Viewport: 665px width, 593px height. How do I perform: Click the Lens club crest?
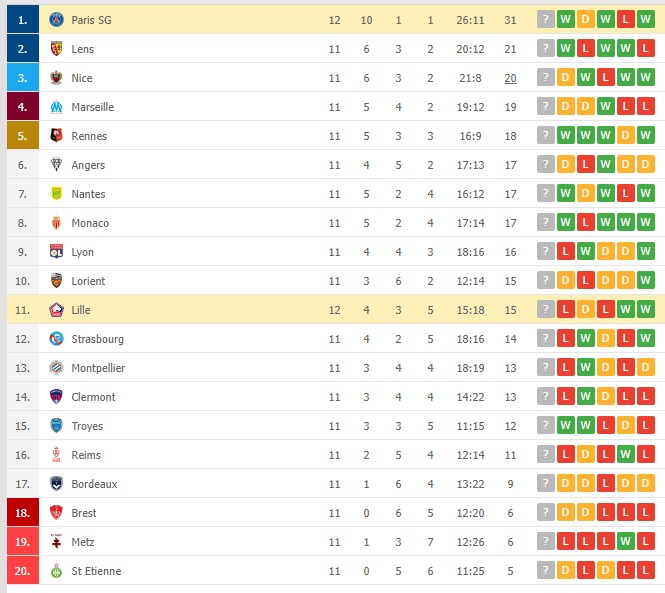point(56,49)
